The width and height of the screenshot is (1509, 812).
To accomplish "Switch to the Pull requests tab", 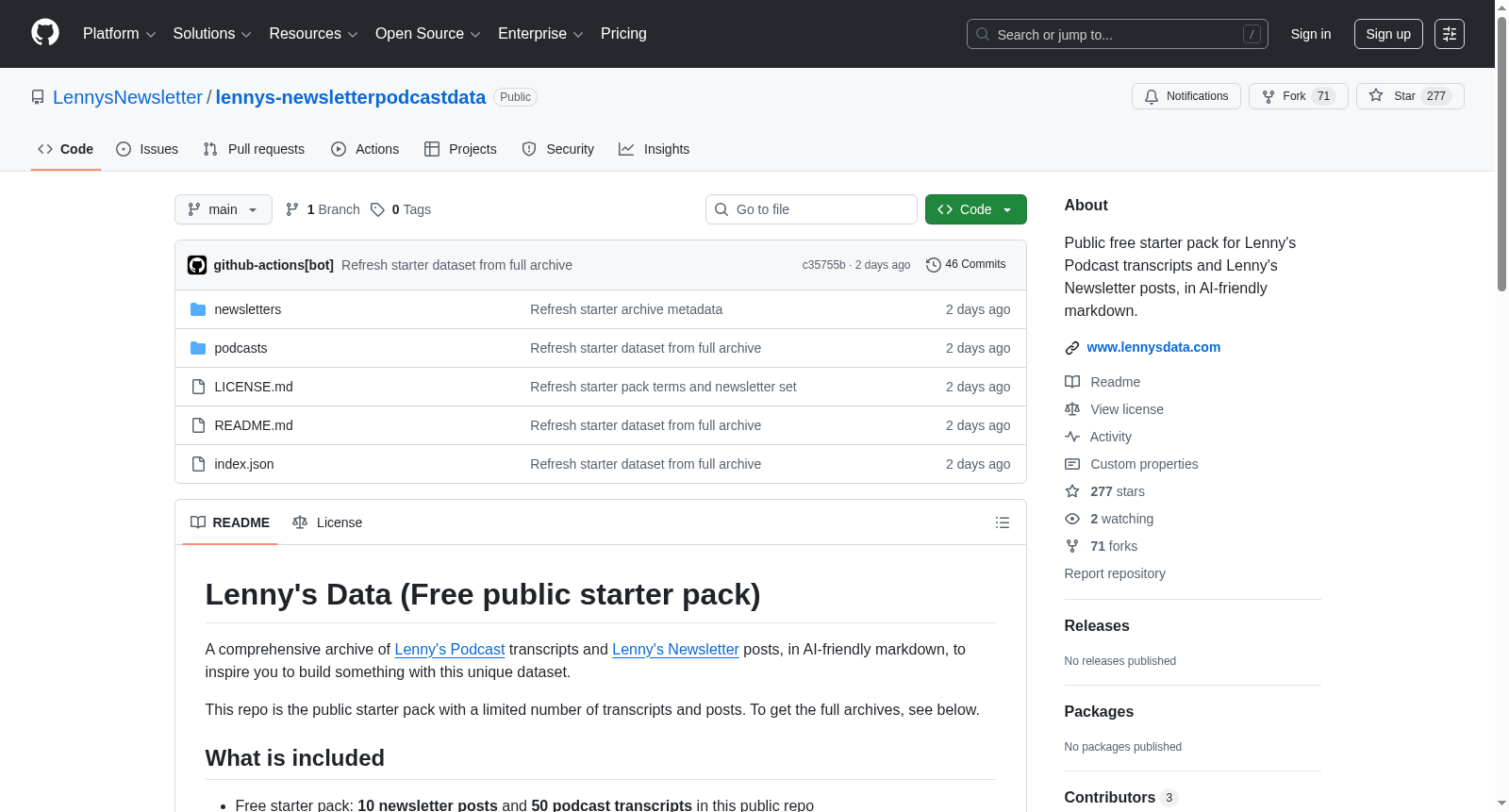I will point(254,149).
